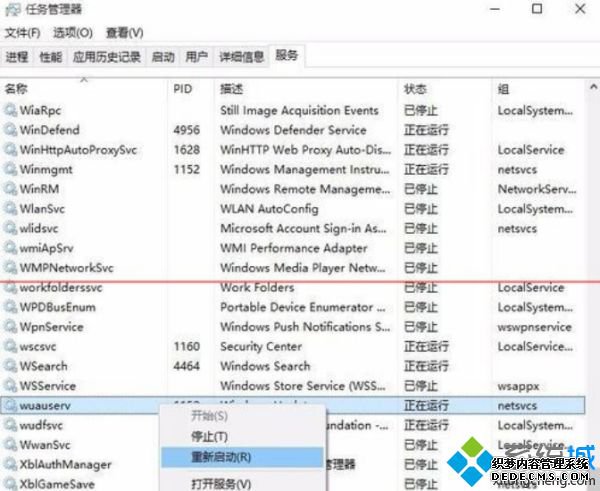Click the gear icon beside wlidsvc
This screenshot has height=491, width=600.
(10, 228)
